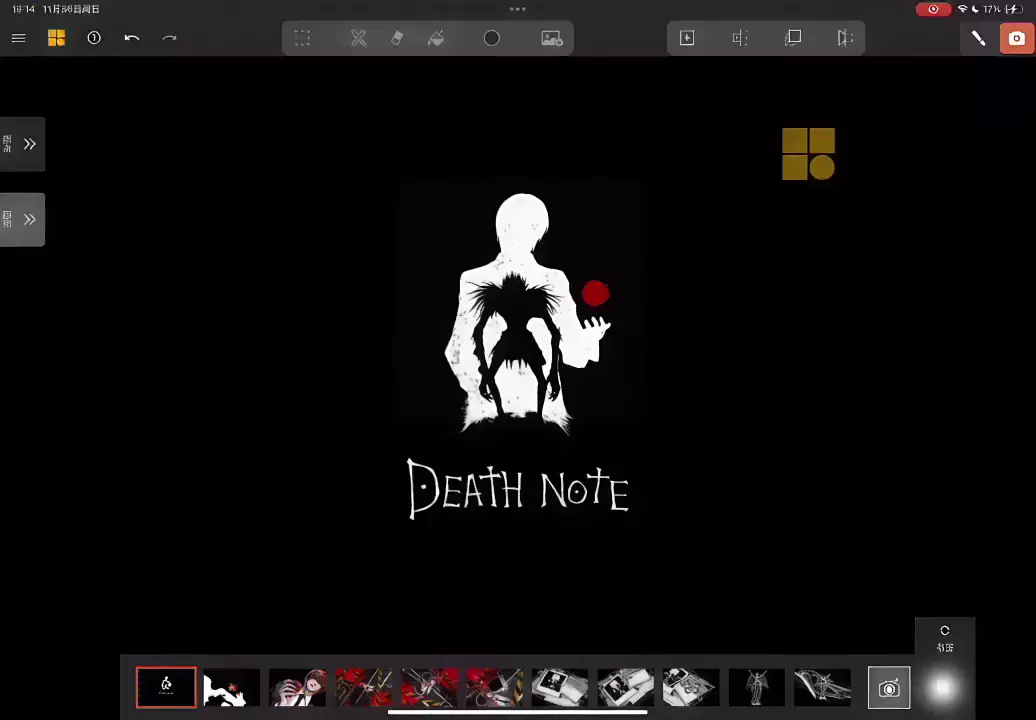The image size is (1036, 720).
Task: Toggle the brush mode in top-right
Action: (977, 38)
